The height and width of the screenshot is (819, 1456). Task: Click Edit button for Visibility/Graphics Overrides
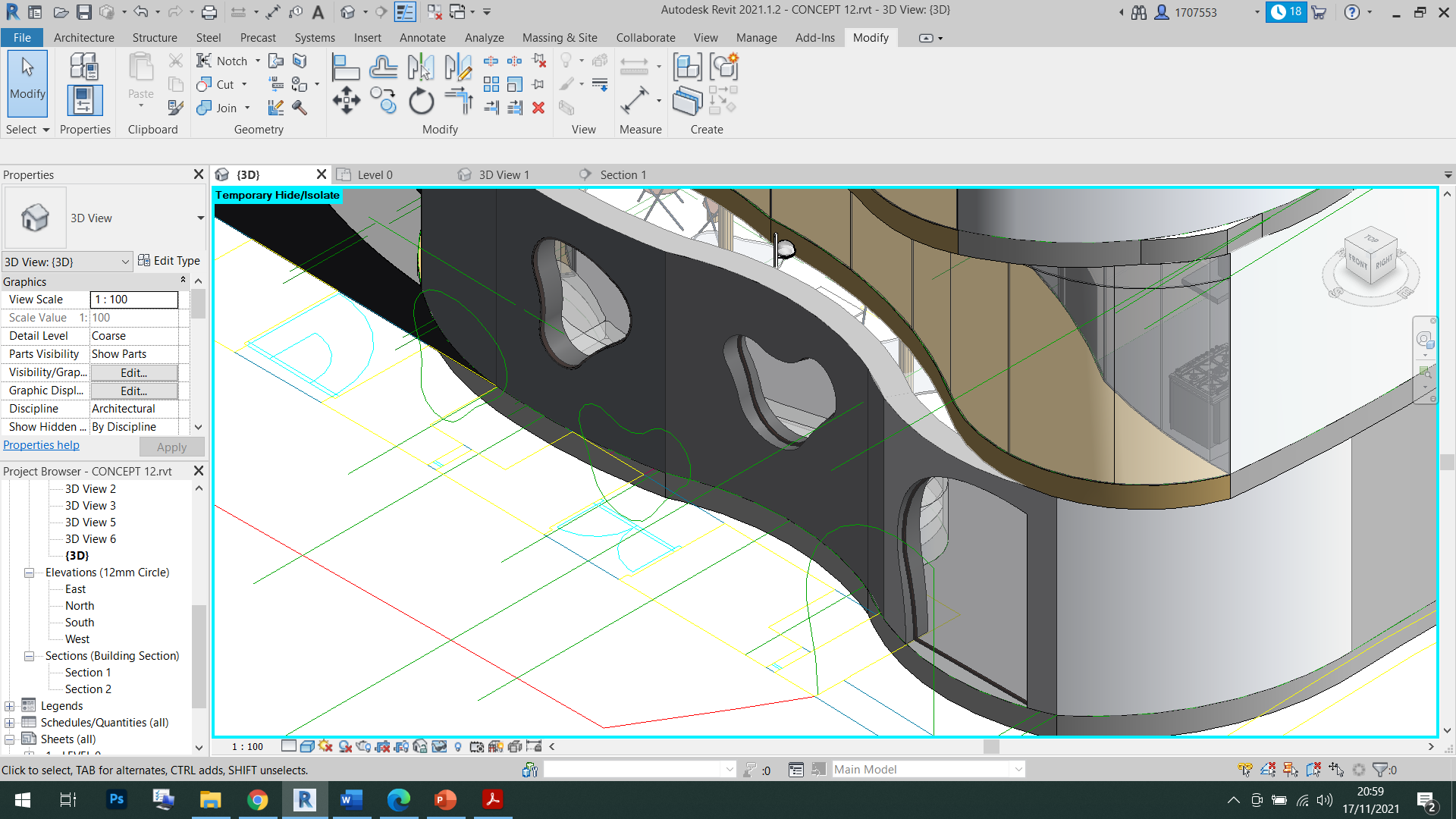pos(134,372)
